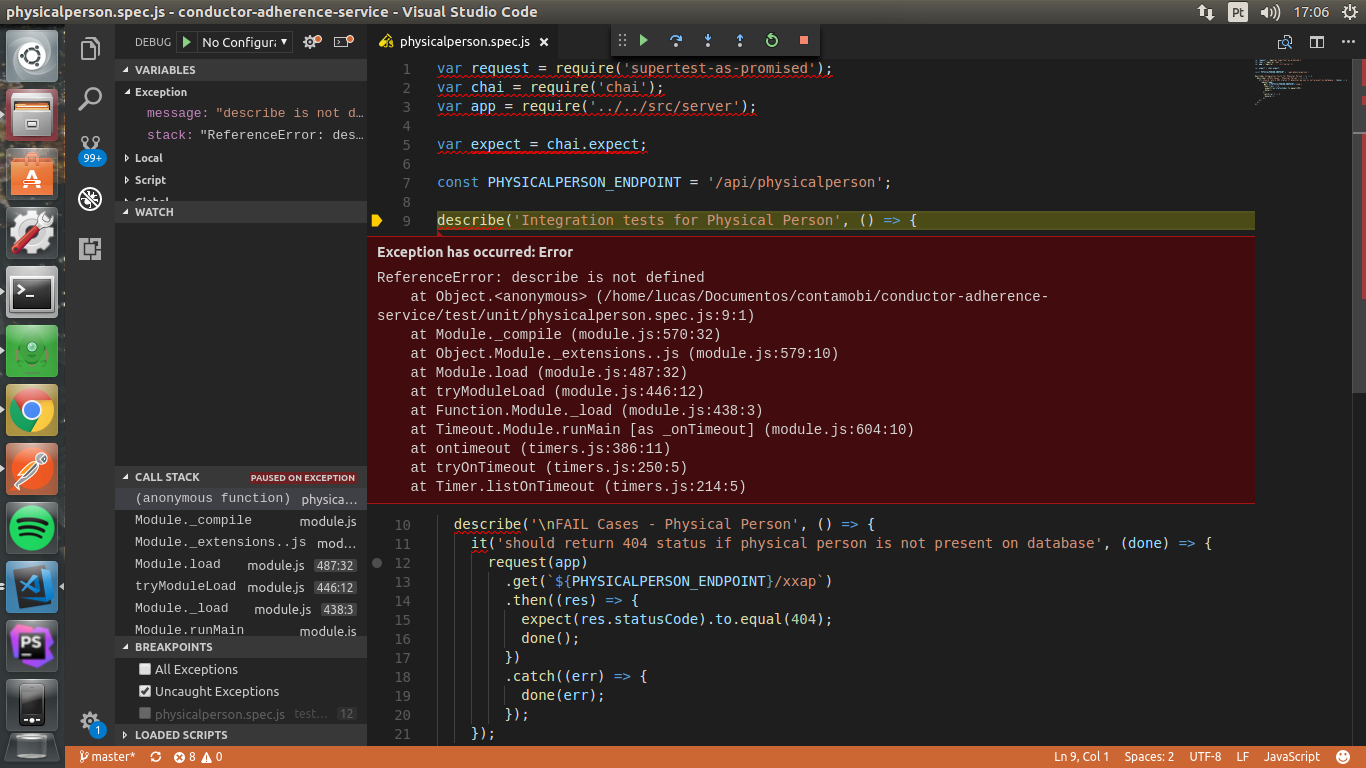Open the Explorer view in activity bar
1366x768 pixels.
[90, 49]
